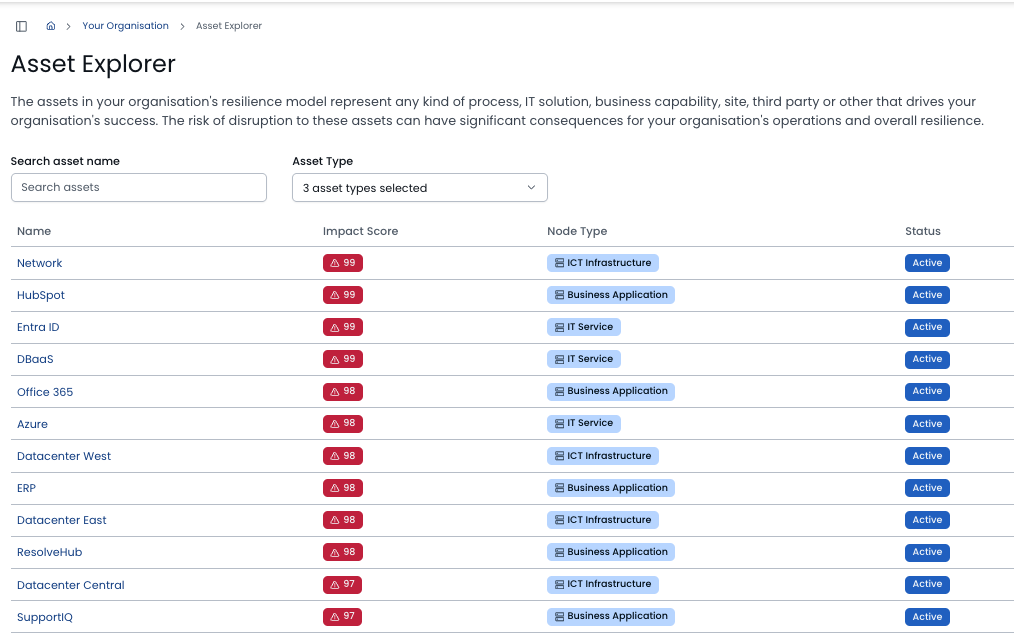This screenshot has width=1014, height=633.
Task: Open the SupportIQ asset
Action: (45, 617)
